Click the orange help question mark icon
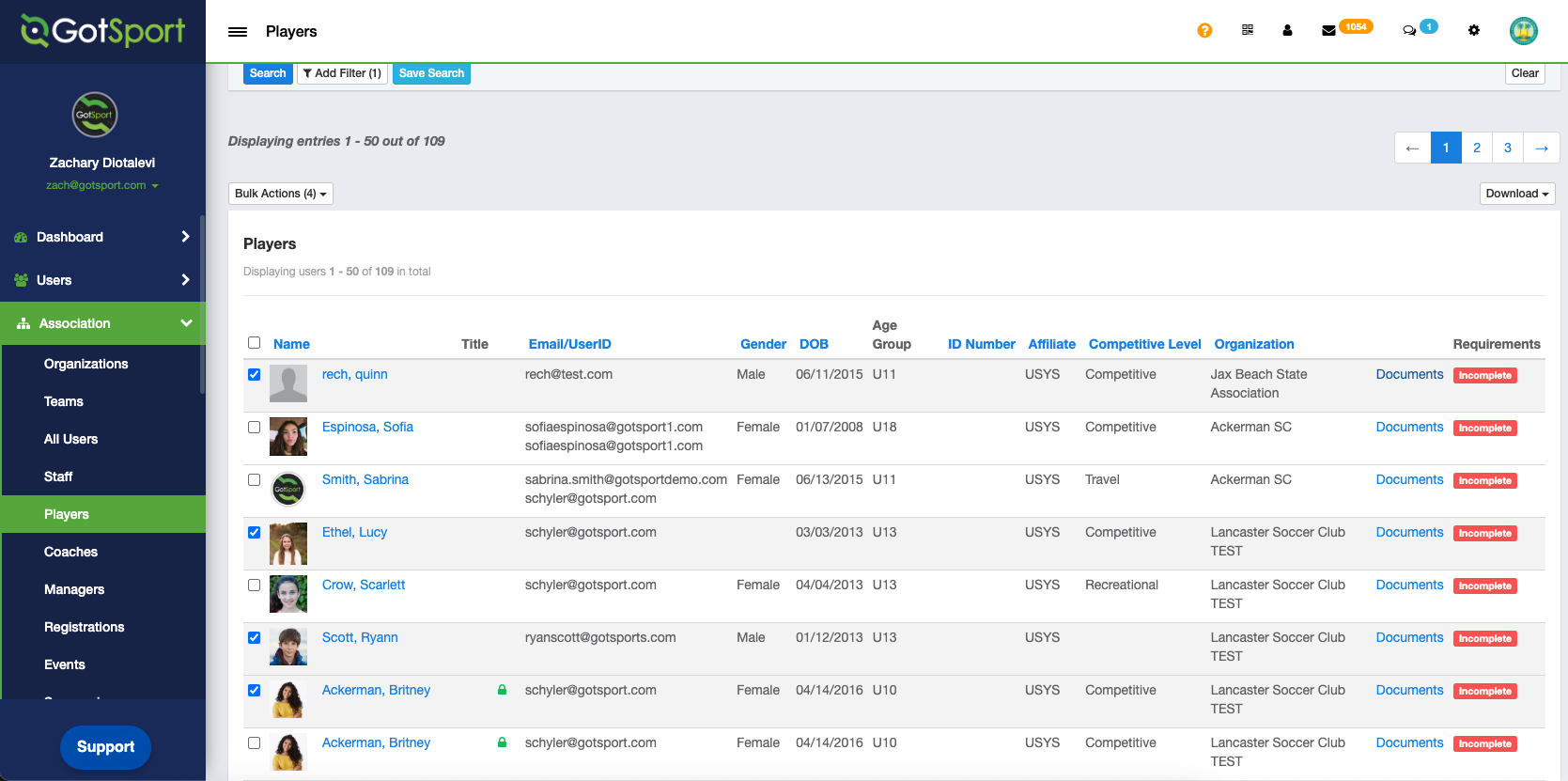 coord(1204,31)
